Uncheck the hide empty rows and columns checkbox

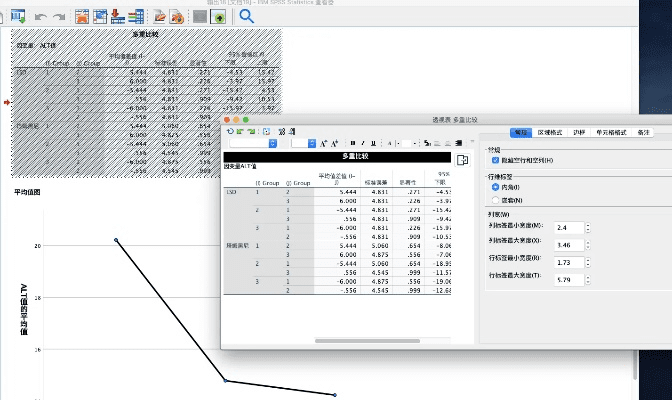pyautogui.click(x=496, y=160)
